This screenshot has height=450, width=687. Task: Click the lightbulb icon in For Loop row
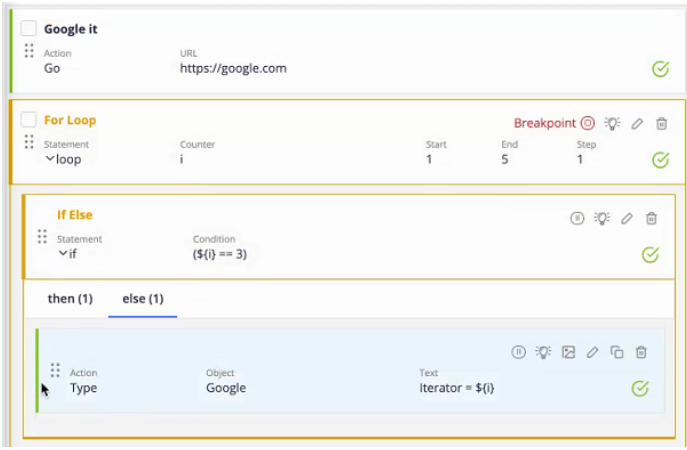click(612, 124)
